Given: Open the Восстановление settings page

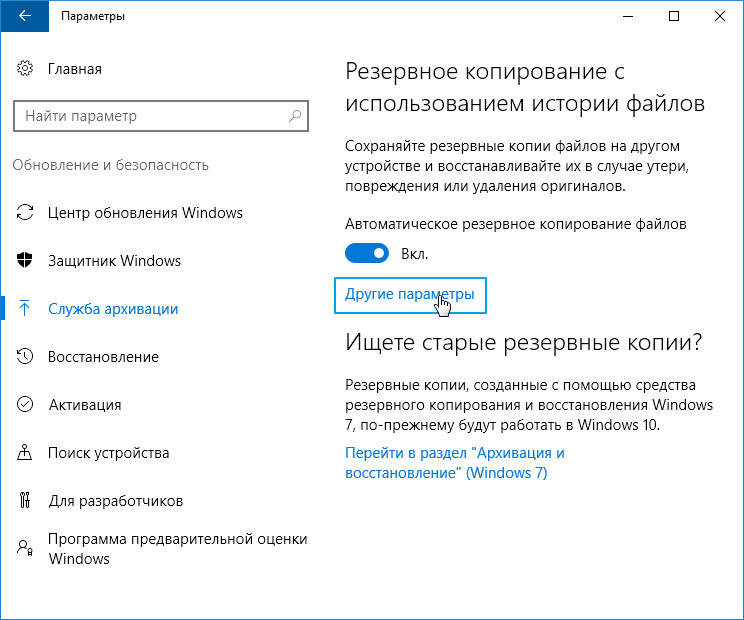Looking at the screenshot, I should (x=103, y=357).
